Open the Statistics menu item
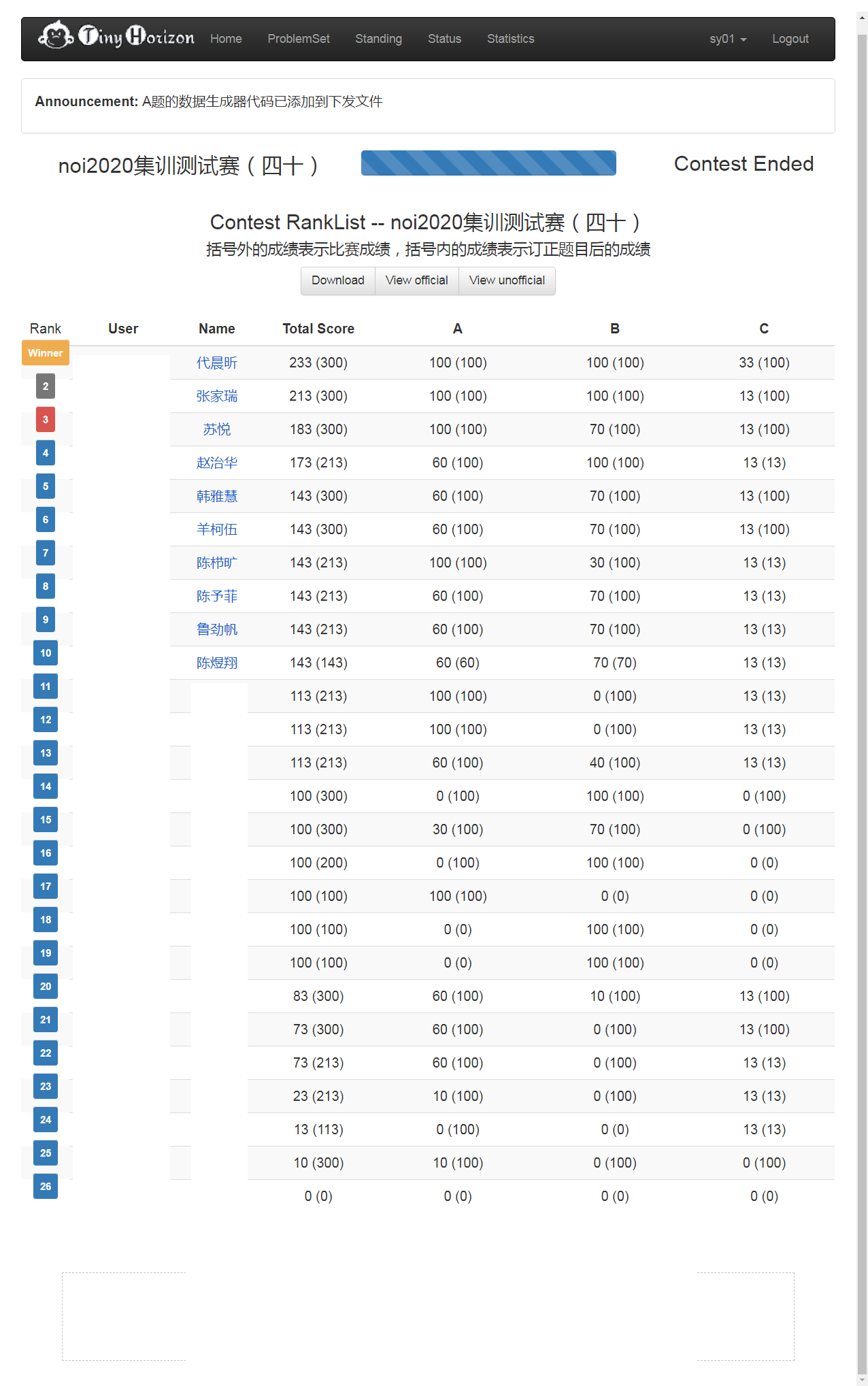868x1386 pixels. (510, 39)
